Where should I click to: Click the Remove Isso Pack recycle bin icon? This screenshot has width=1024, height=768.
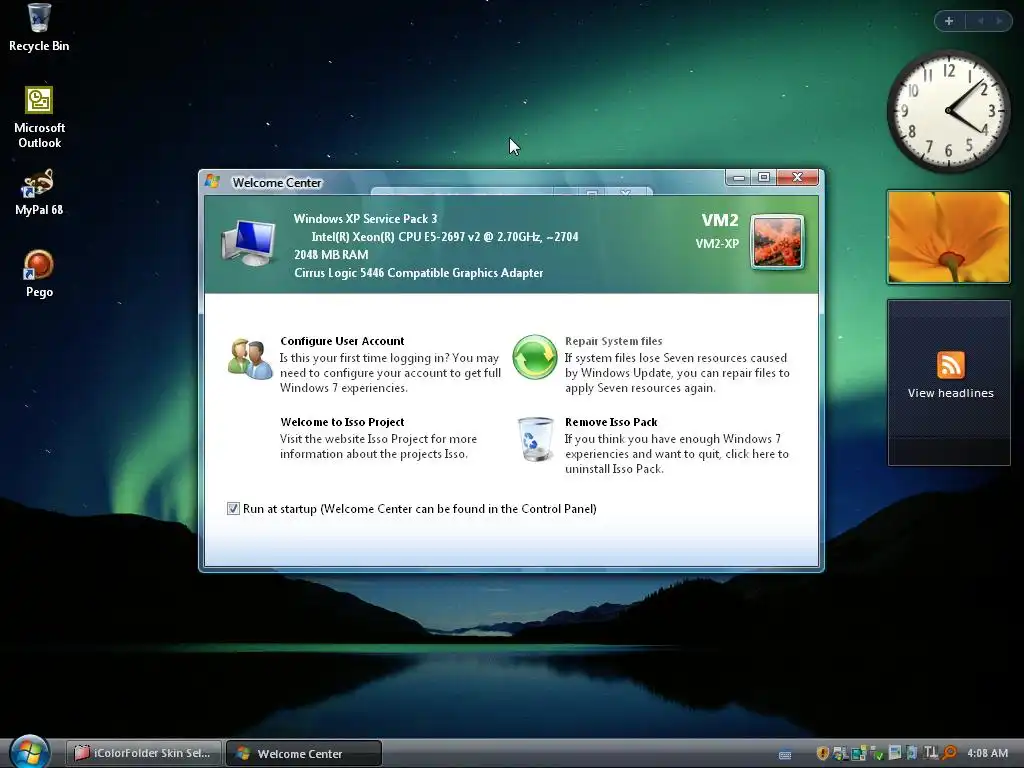536,440
